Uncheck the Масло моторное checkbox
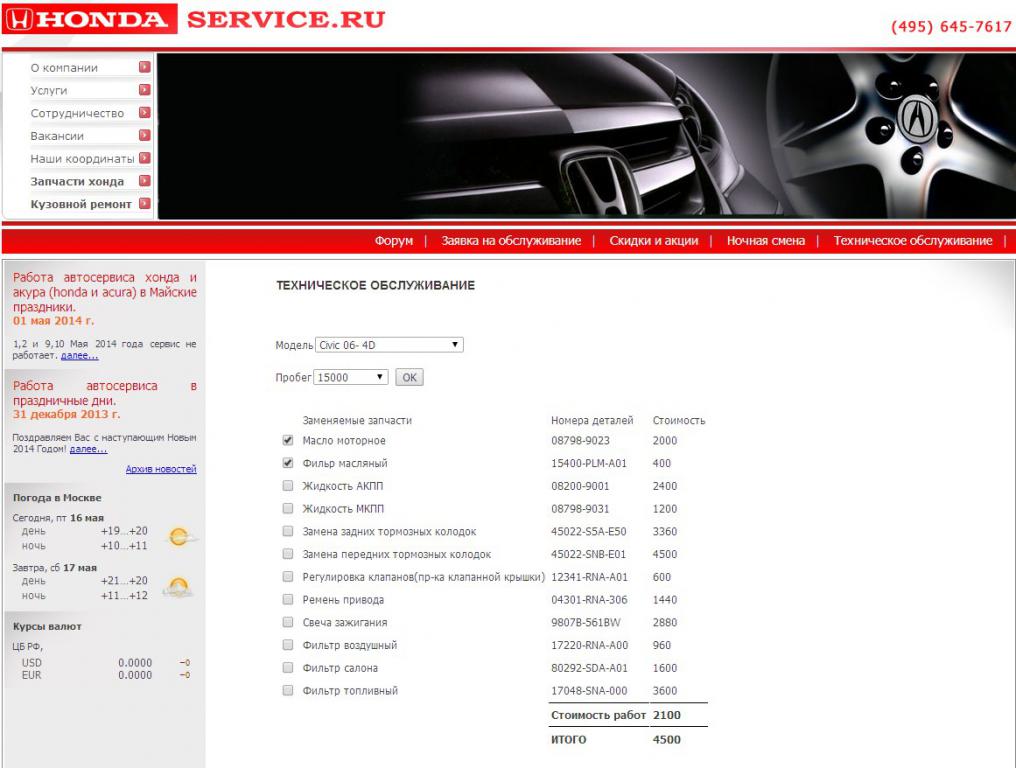This screenshot has height=768, width=1016. click(288, 440)
